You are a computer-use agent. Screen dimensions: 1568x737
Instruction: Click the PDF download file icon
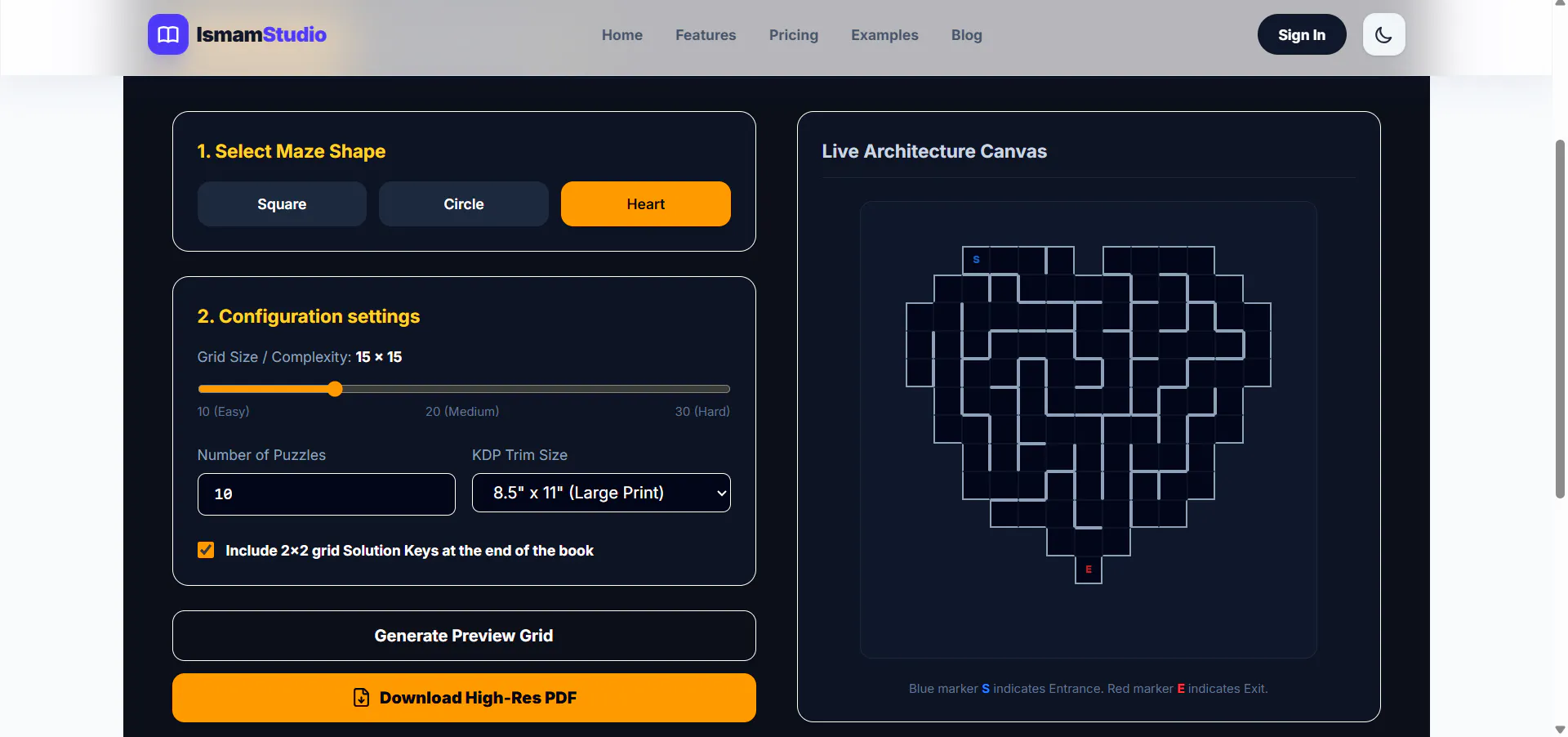pyautogui.click(x=361, y=697)
